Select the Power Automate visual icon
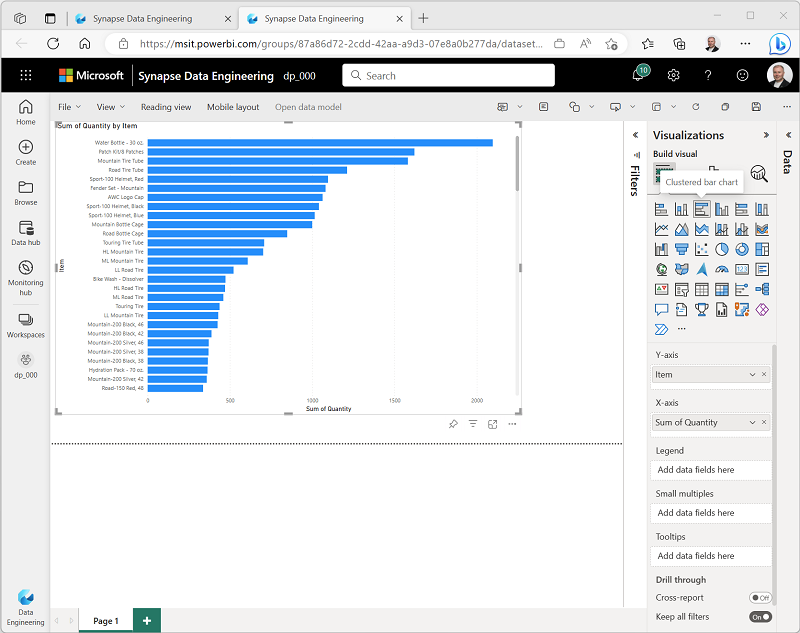Viewport: 800px width, 633px height. [x=661, y=330]
